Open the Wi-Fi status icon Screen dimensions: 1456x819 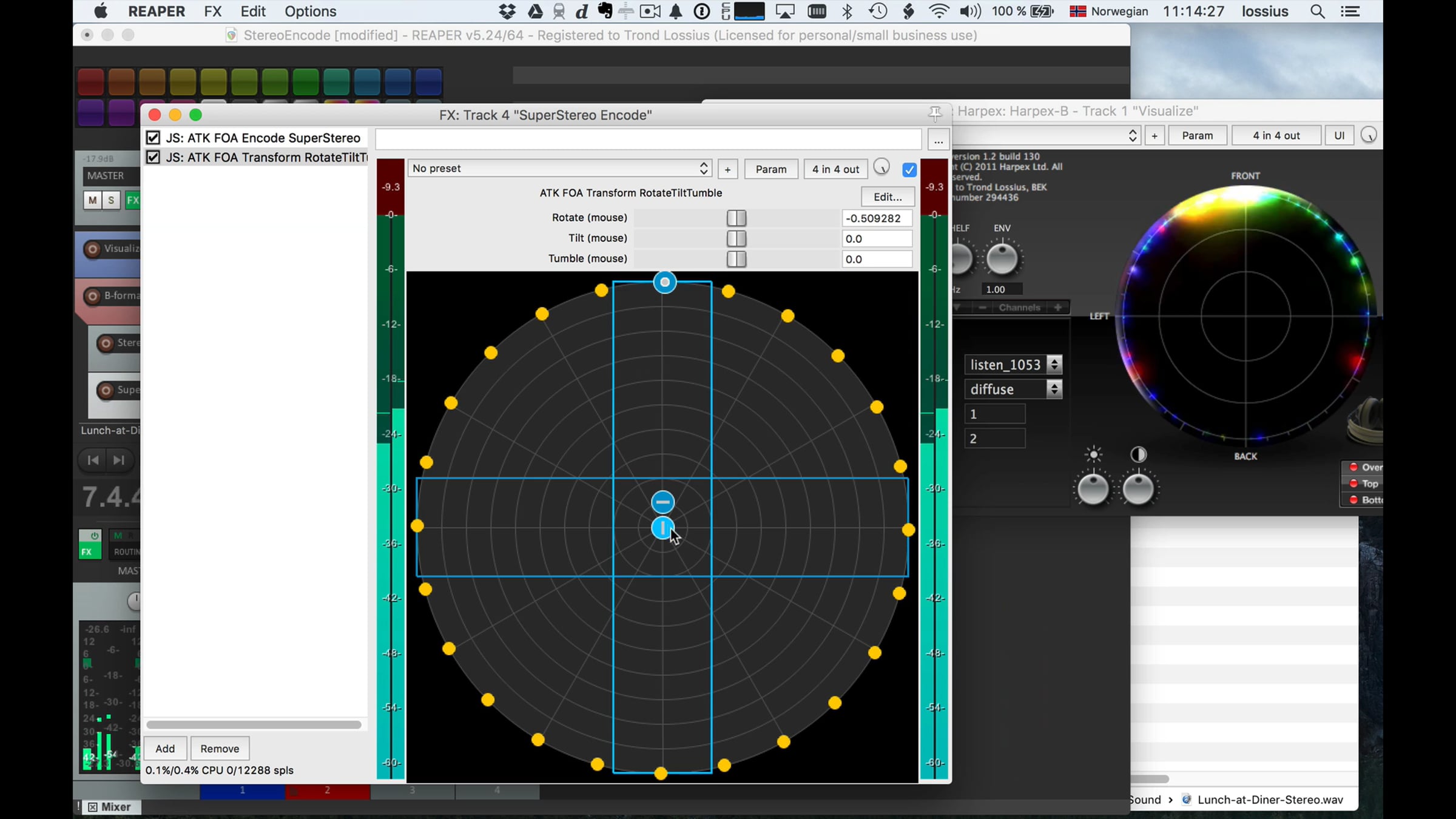pyautogui.click(x=939, y=11)
